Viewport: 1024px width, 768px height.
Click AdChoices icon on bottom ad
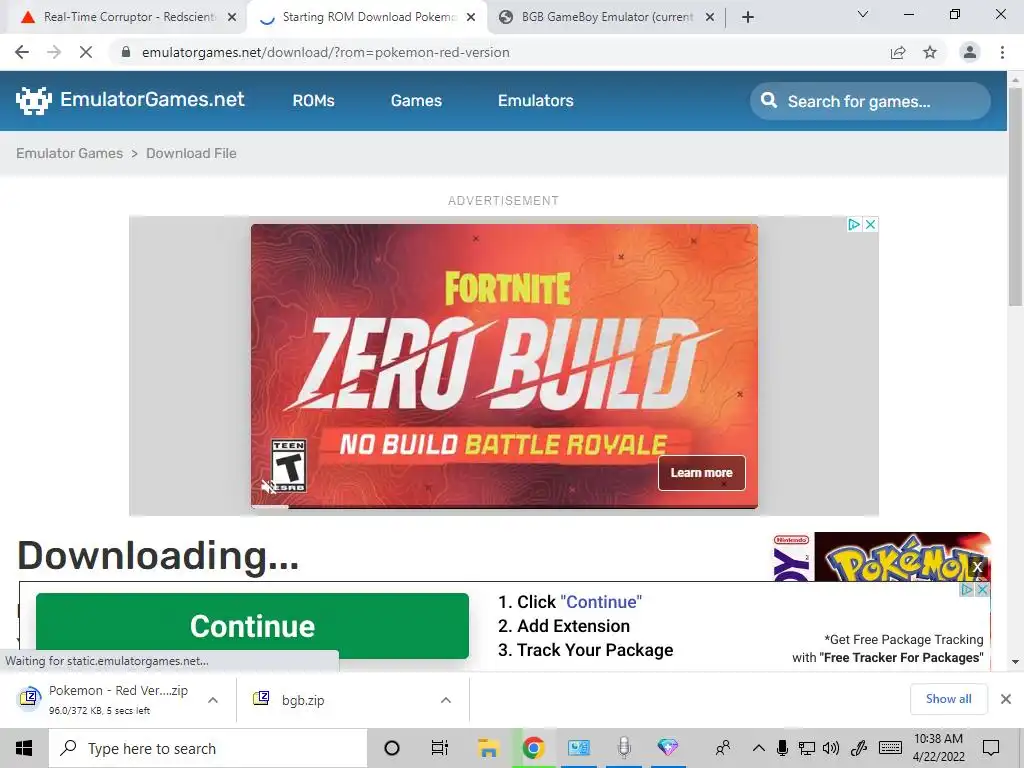pyautogui.click(x=967, y=590)
